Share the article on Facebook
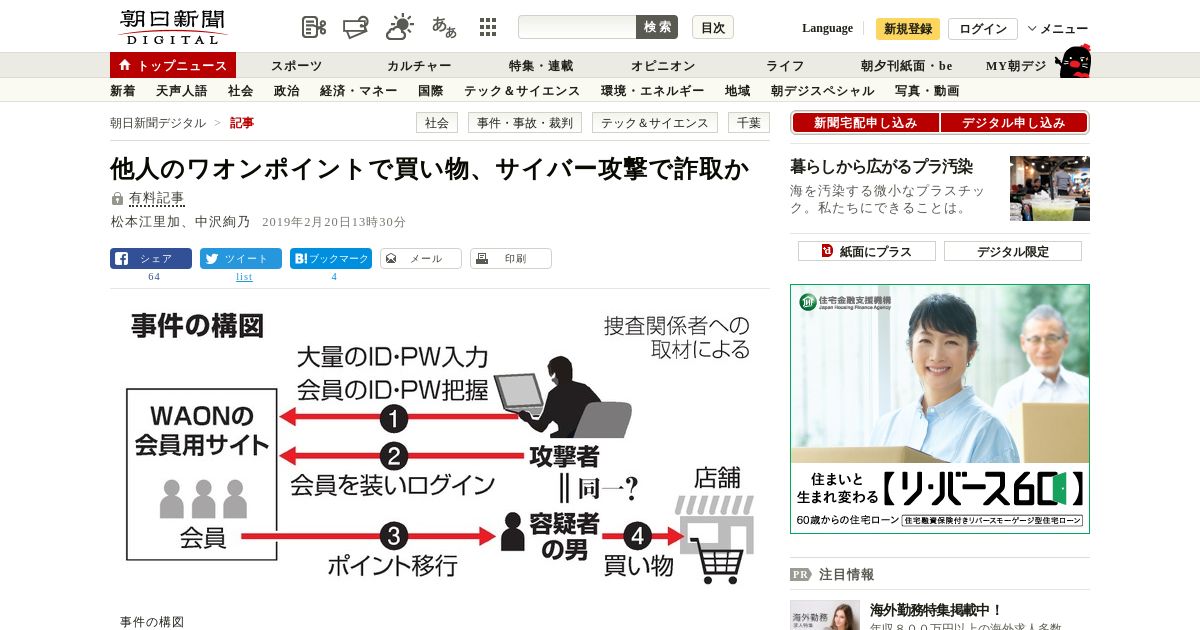Viewport: 1200px width, 630px height. pos(151,258)
